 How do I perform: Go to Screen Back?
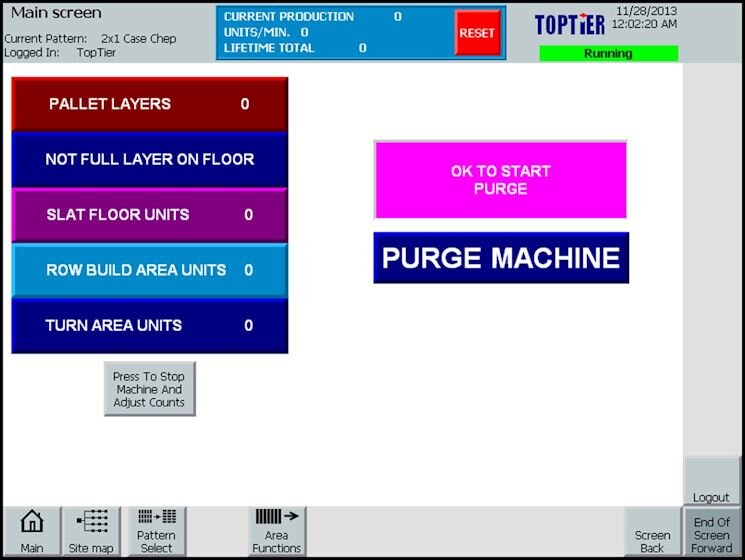653,532
